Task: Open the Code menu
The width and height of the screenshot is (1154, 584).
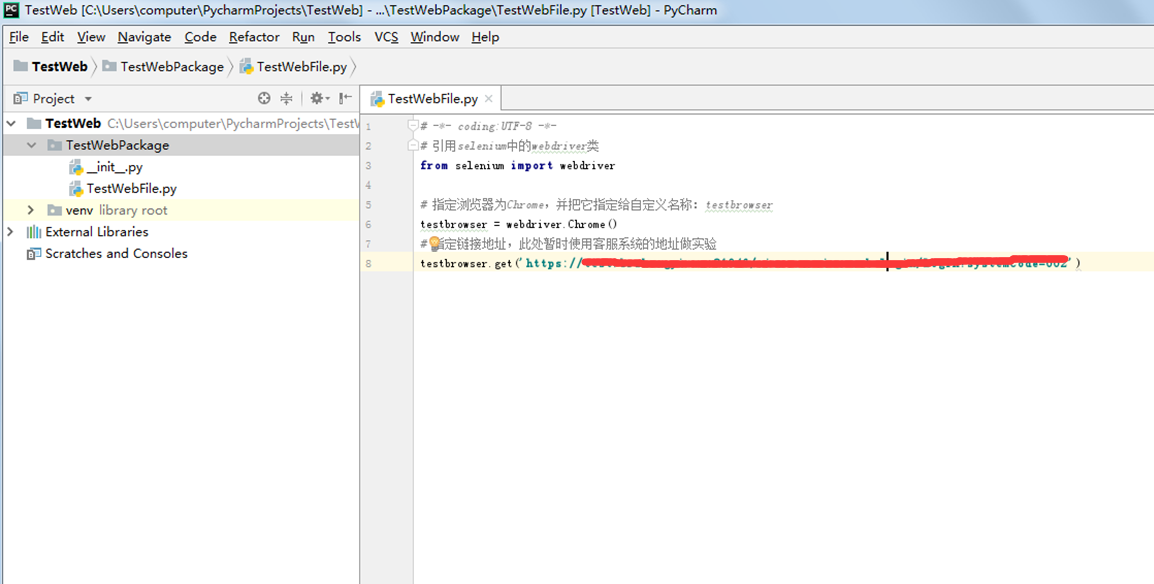Action: [200, 37]
